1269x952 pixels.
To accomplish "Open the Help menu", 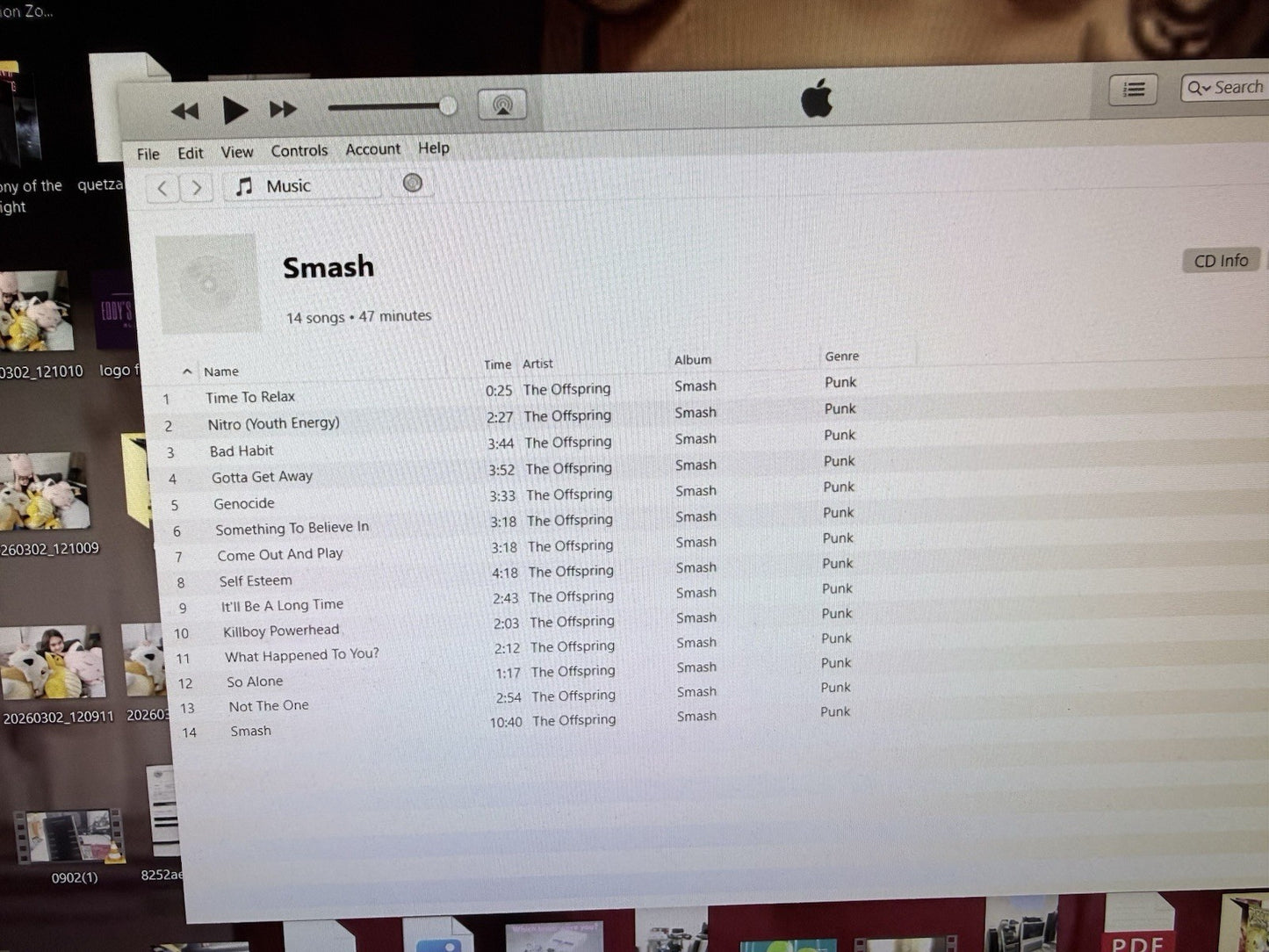I will (434, 148).
